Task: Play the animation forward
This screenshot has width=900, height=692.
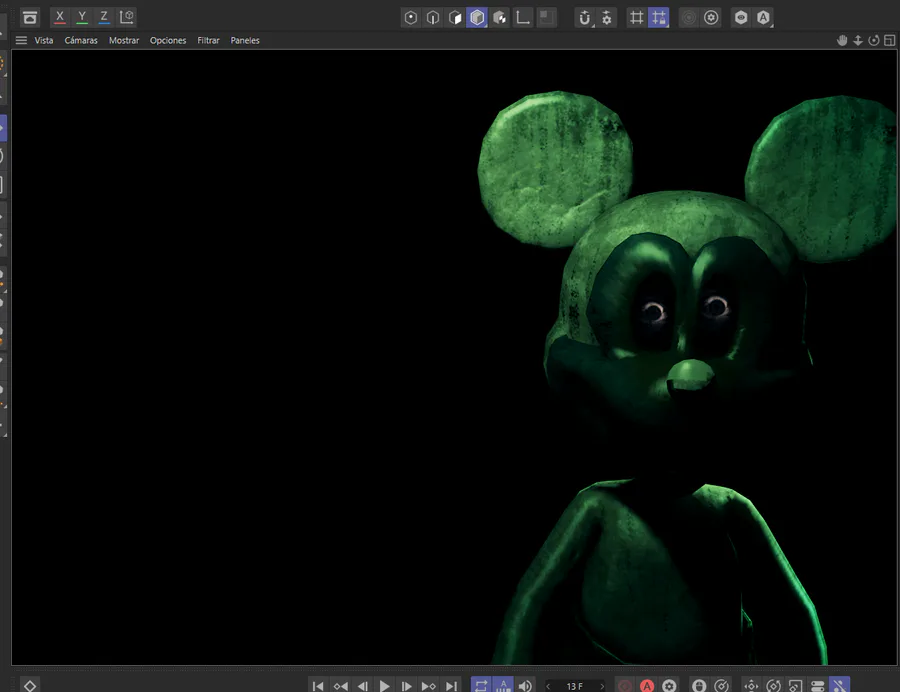Action: [x=384, y=686]
